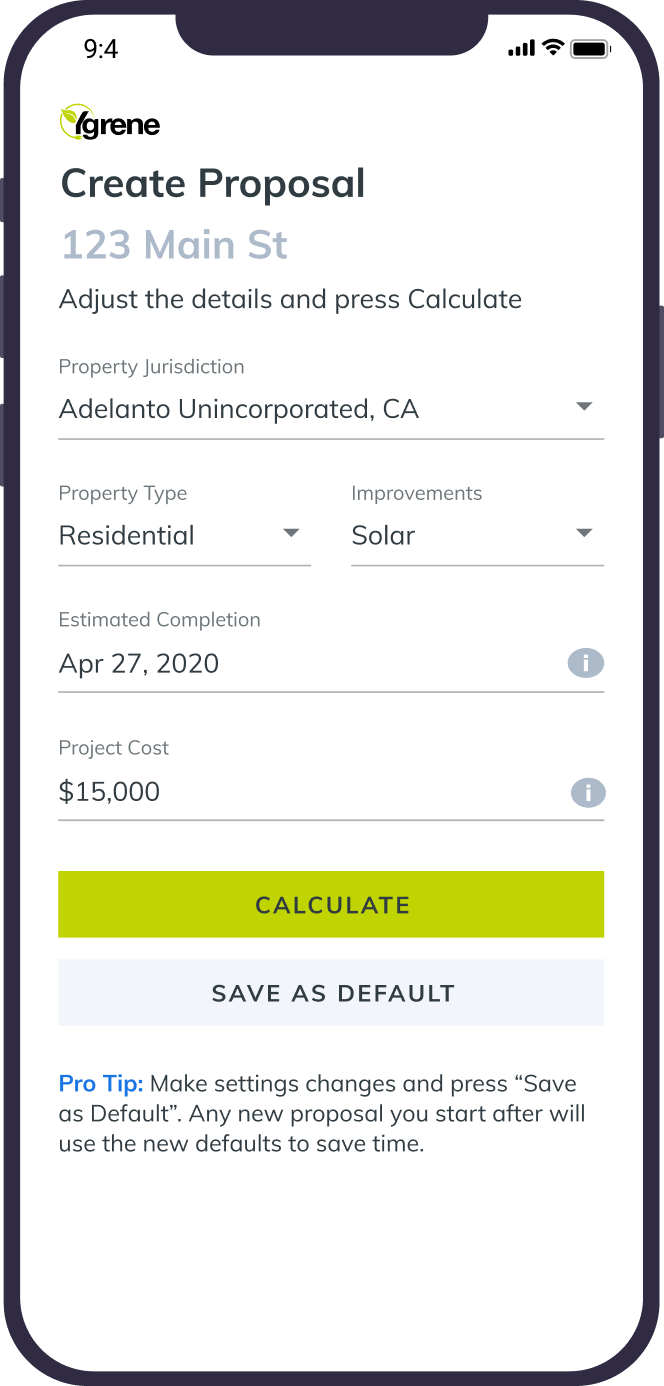Expand the Improvements dropdown arrow

click(585, 533)
